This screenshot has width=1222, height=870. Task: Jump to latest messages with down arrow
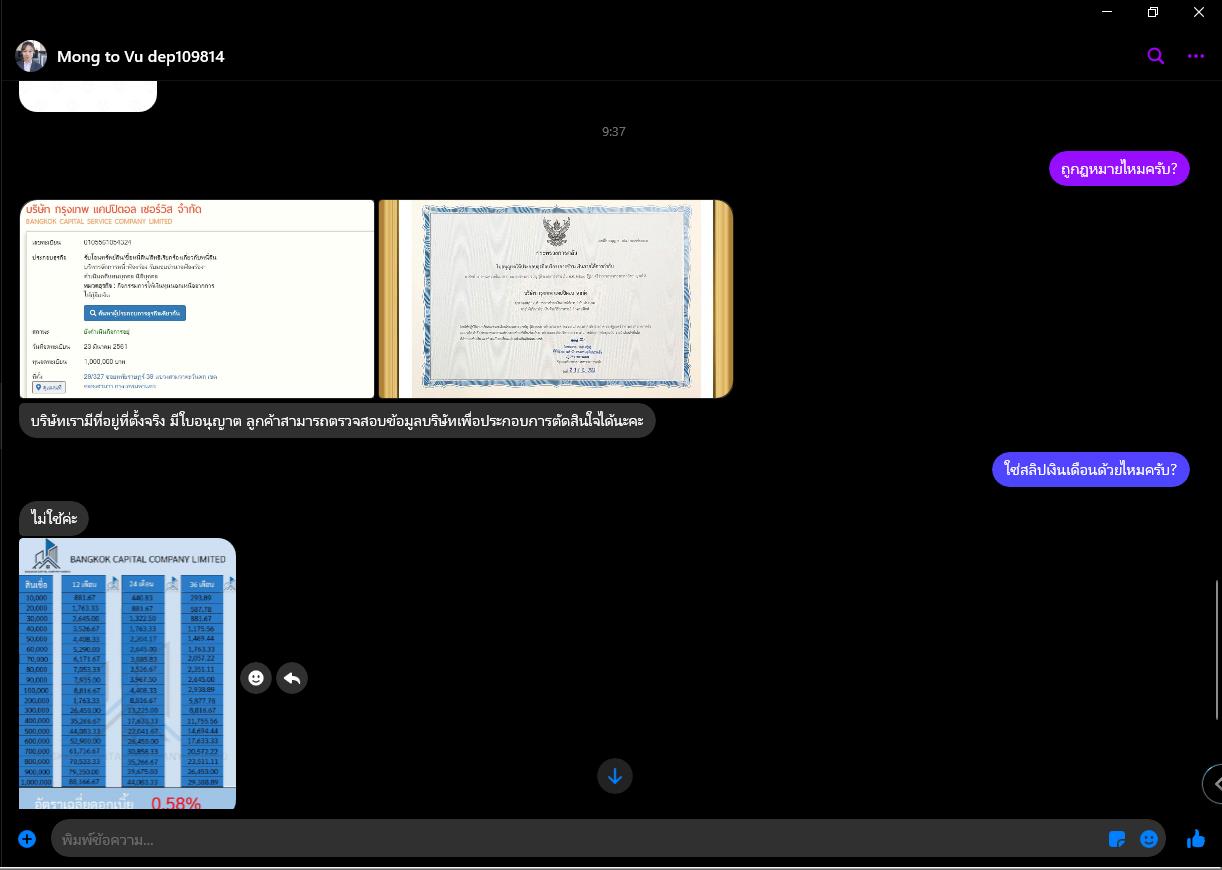[615, 776]
